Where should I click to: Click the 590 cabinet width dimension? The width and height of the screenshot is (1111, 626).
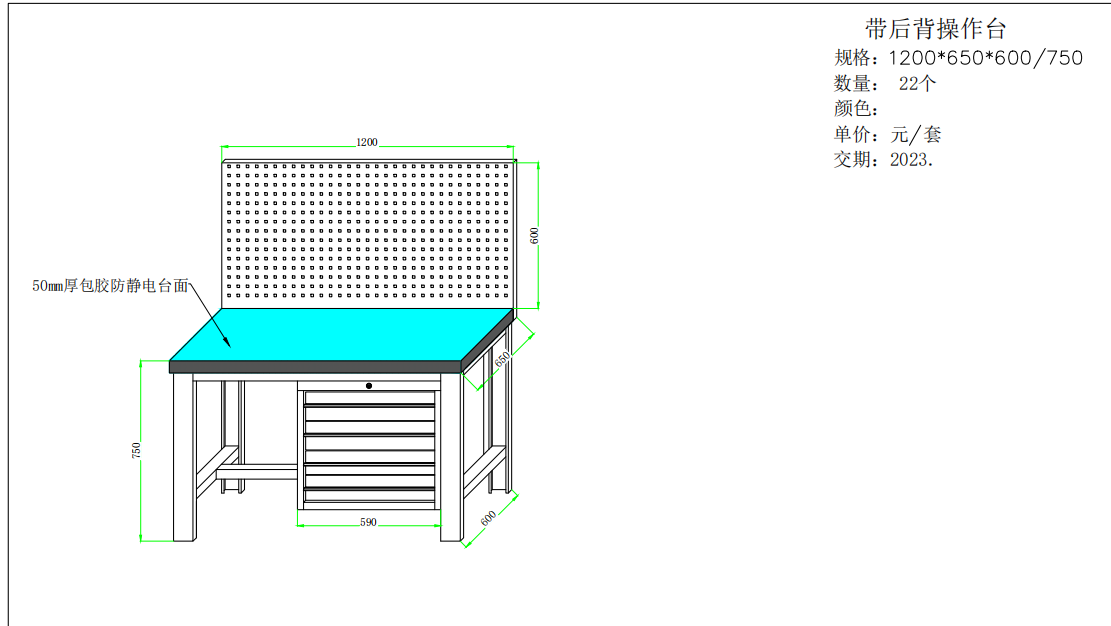(x=368, y=522)
